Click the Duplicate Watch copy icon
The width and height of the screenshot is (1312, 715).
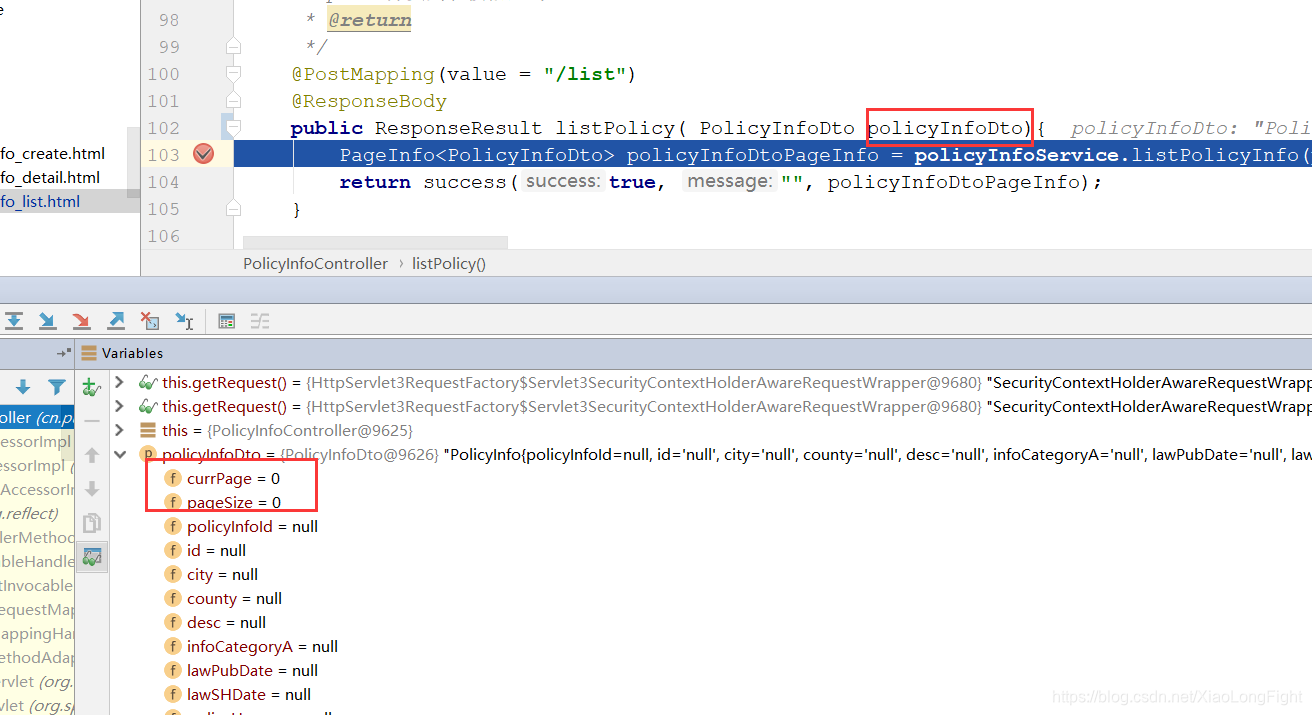coord(91,523)
